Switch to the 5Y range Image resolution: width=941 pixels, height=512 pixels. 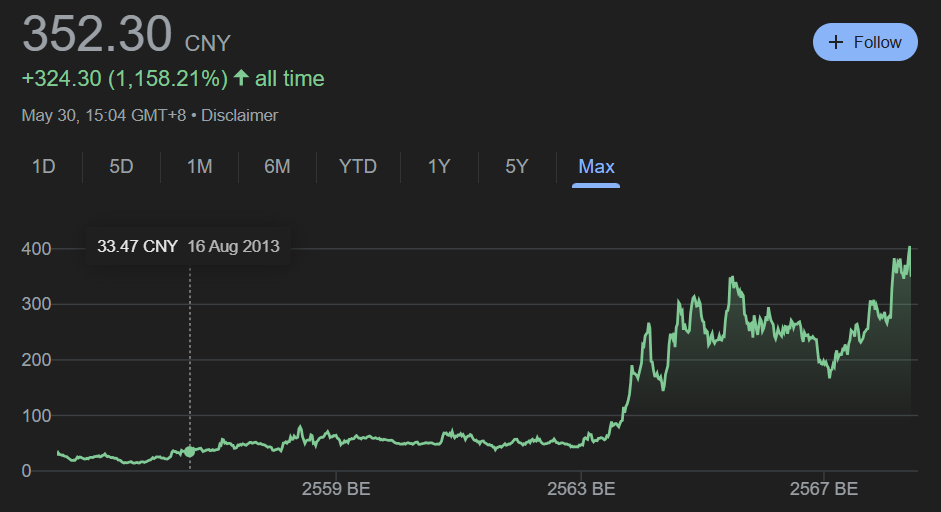point(517,166)
